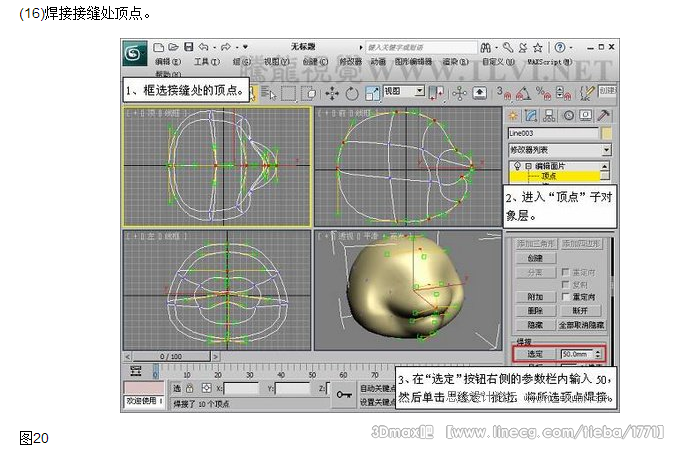Screen dimensions: 693x449
Task: Click the 断开 break button
Action: [x=580, y=311]
